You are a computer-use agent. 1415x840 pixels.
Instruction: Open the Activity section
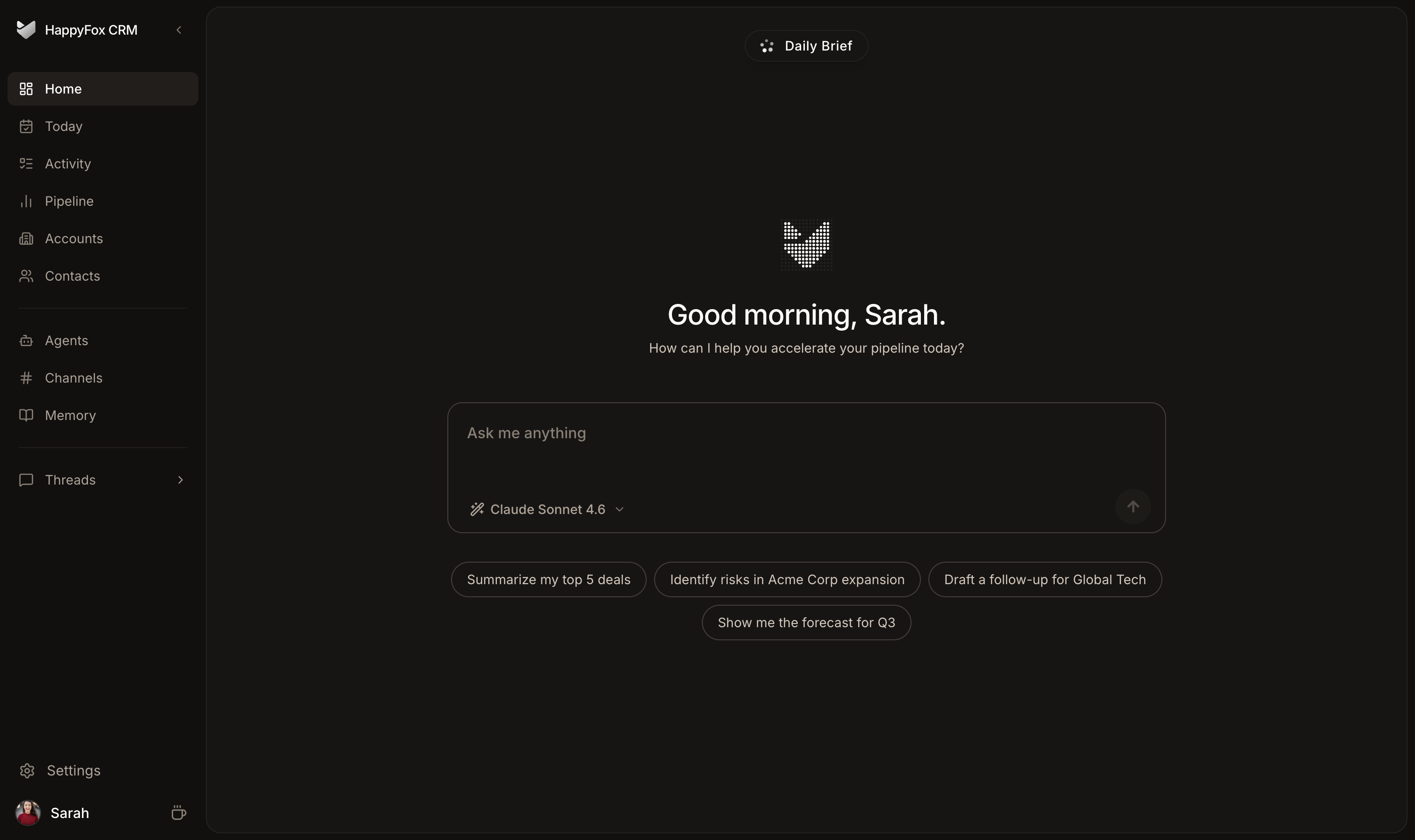[x=103, y=164]
